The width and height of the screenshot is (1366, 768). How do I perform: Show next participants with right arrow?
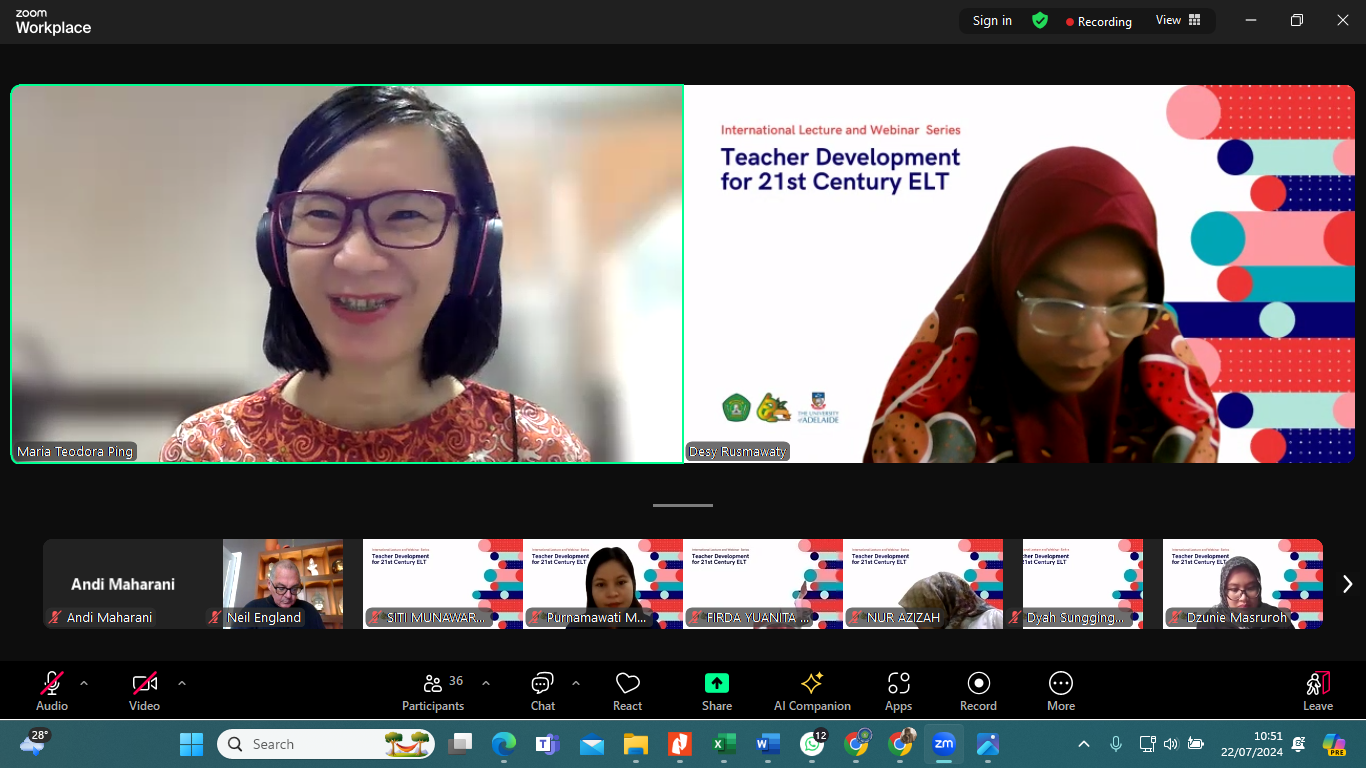click(1347, 584)
